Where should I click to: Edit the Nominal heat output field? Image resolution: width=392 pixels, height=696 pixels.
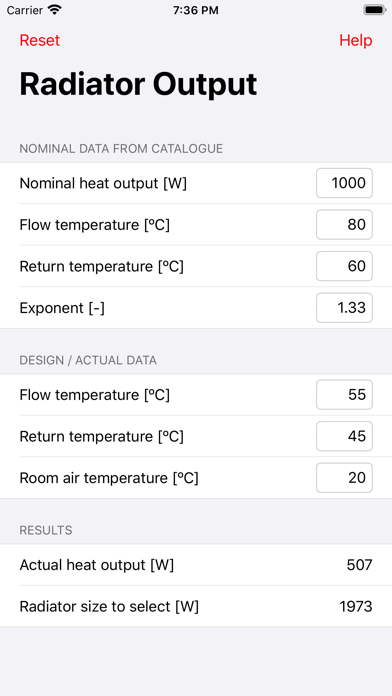click(344, 183)
